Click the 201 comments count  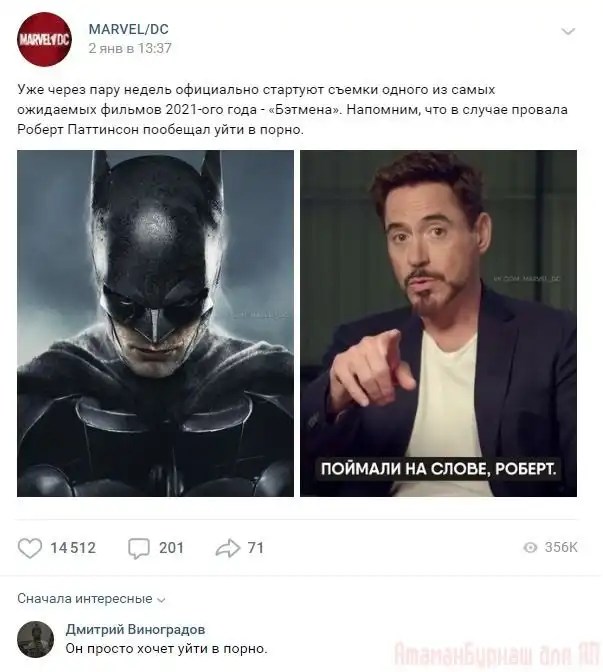171,548
